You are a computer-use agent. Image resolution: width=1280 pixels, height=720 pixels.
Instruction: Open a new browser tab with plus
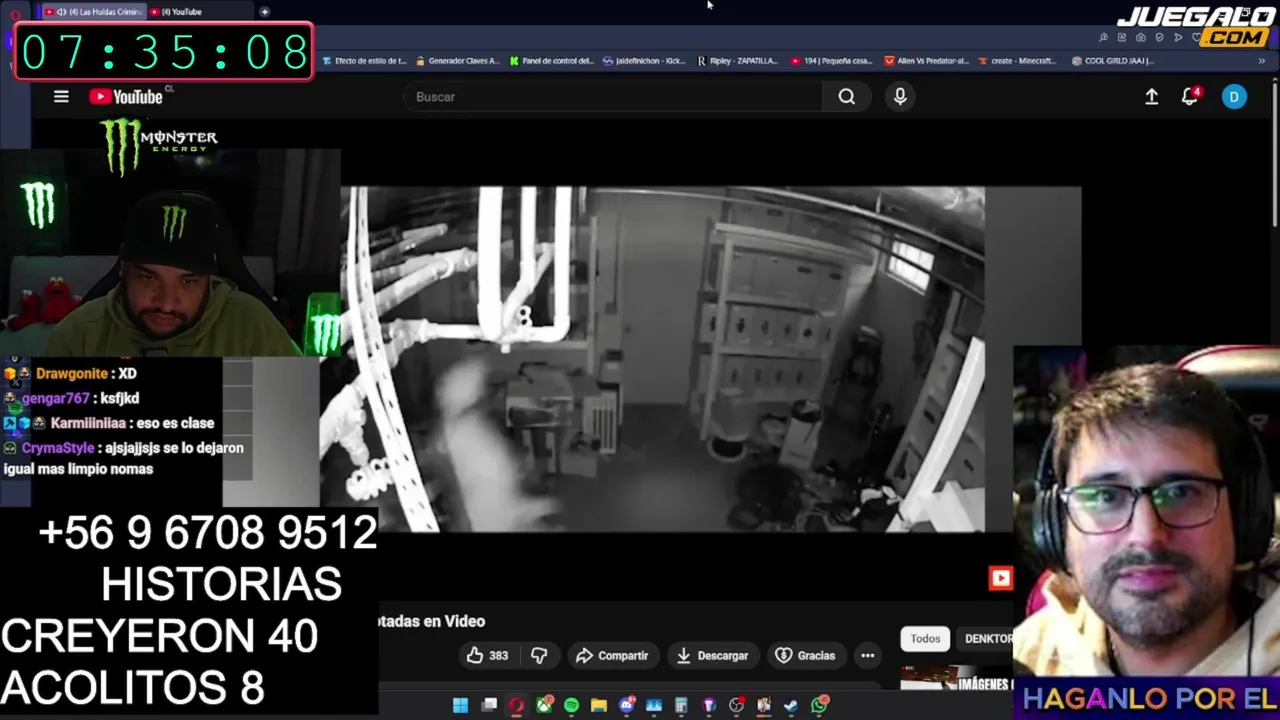click(x=264, y=12)
